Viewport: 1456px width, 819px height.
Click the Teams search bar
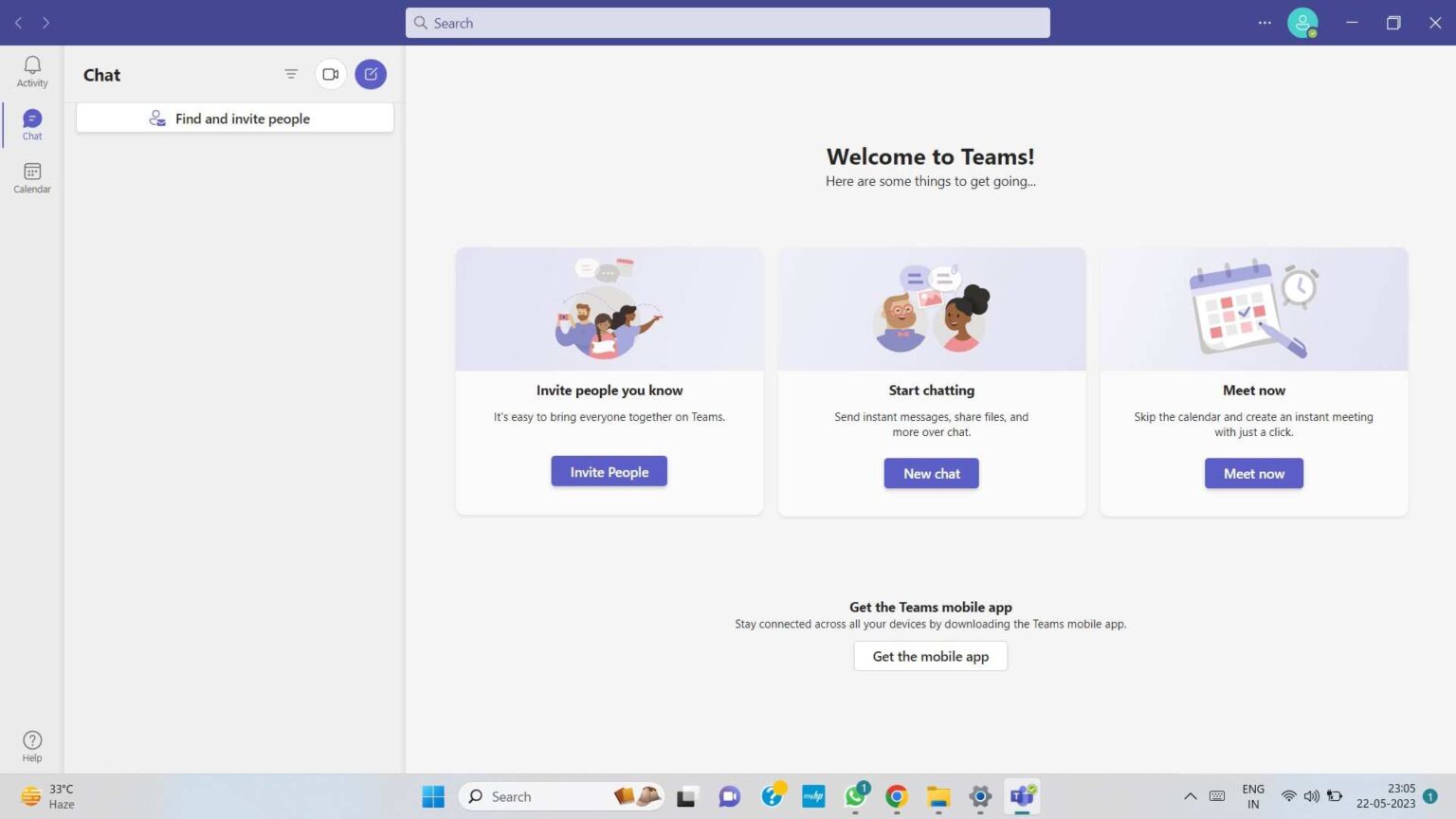coord(727,22)
